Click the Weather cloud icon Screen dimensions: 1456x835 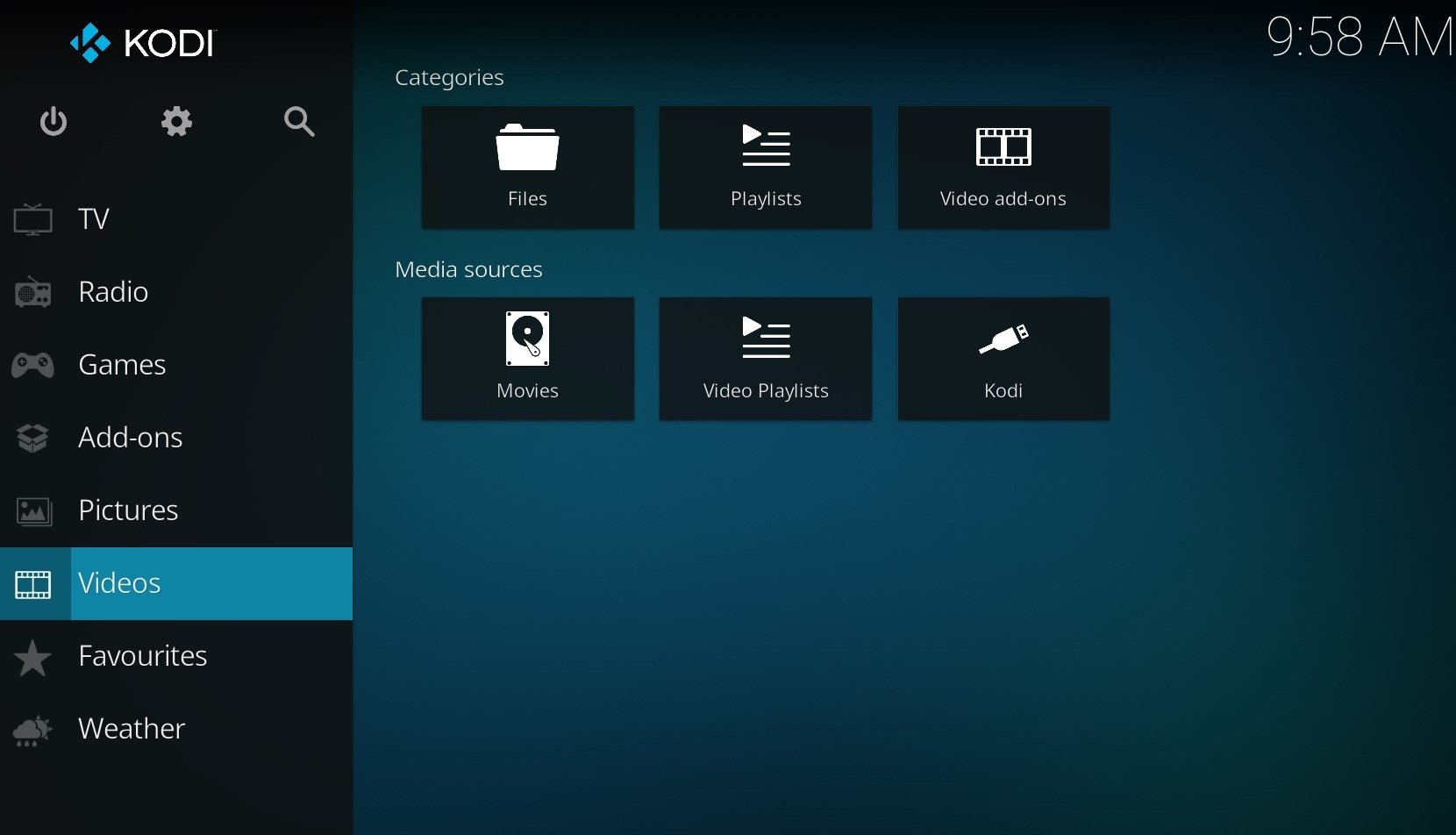click(x=32, y=730)
